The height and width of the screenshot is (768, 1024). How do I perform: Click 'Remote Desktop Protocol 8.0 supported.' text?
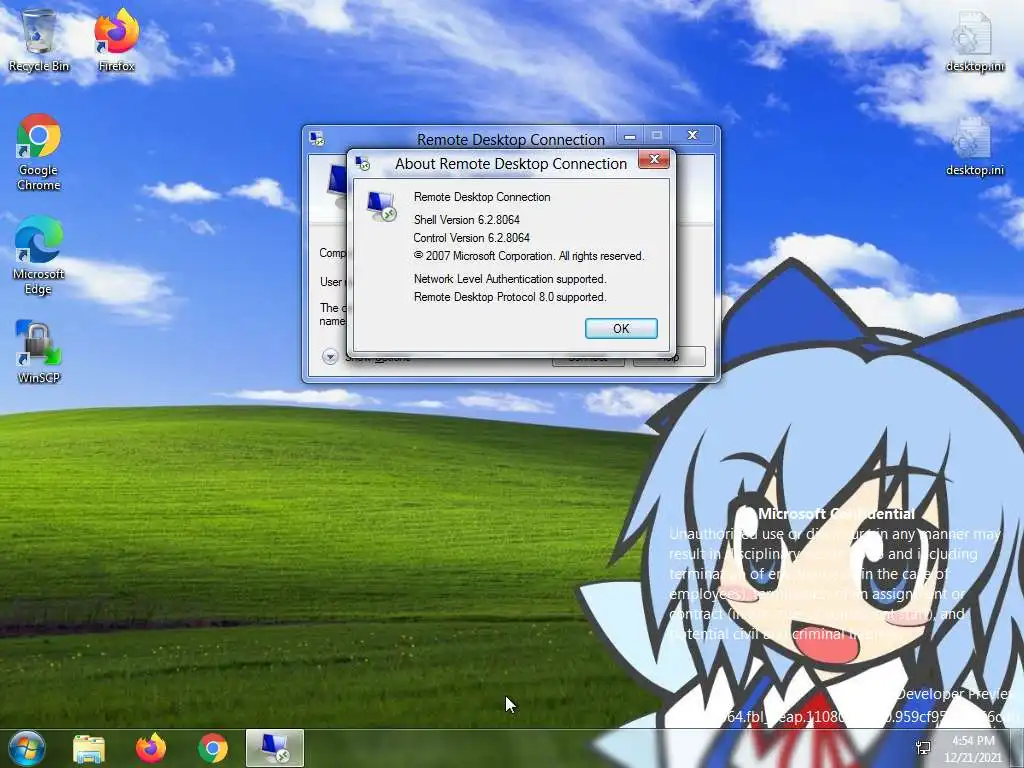(510, 297)
